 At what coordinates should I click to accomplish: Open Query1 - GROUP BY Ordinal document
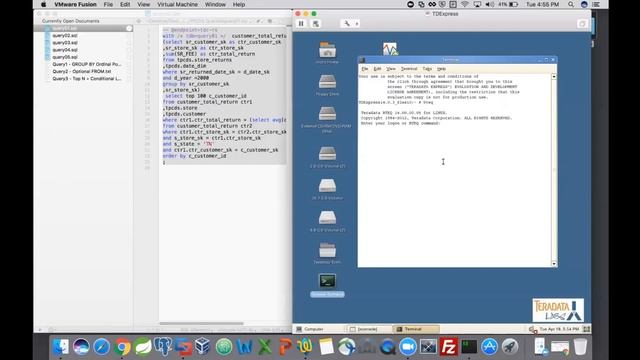click(x=87, y=64)
